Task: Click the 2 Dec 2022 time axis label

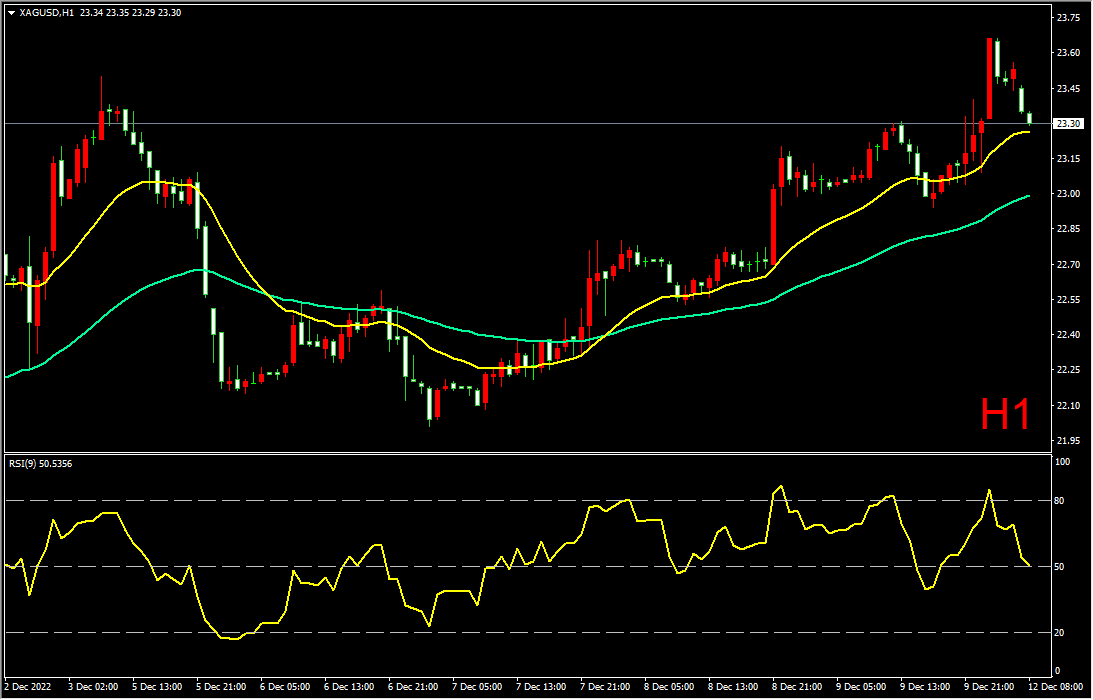Action: [x=29, y=687]
